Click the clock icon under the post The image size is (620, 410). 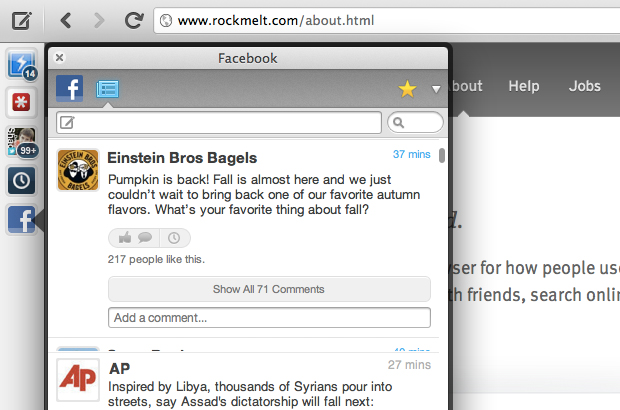point(174,238)
